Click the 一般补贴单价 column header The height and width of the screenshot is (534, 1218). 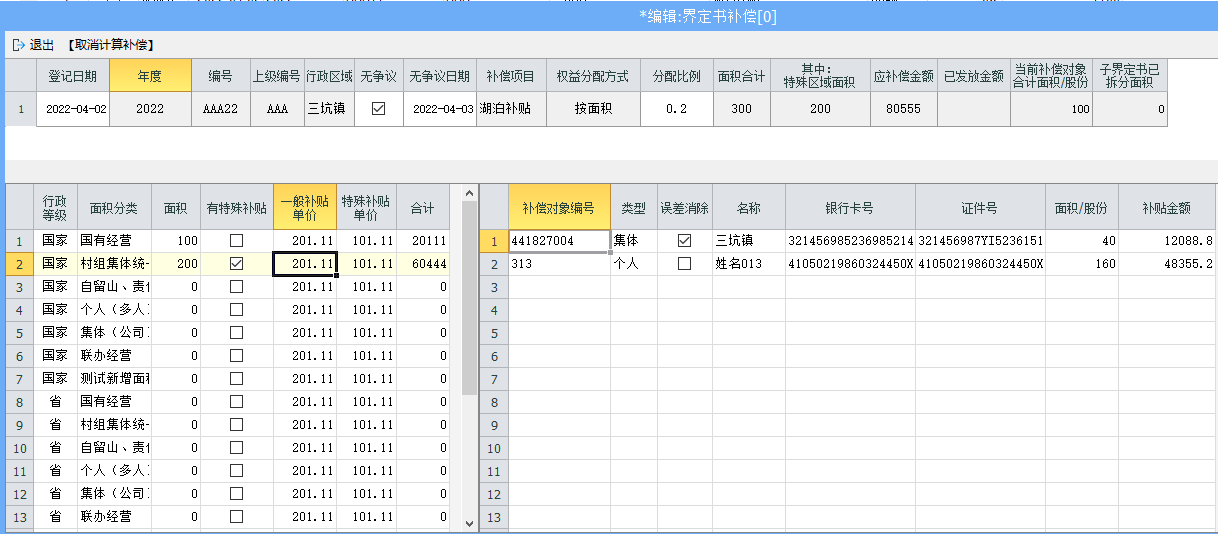click(x=304, y=207)
